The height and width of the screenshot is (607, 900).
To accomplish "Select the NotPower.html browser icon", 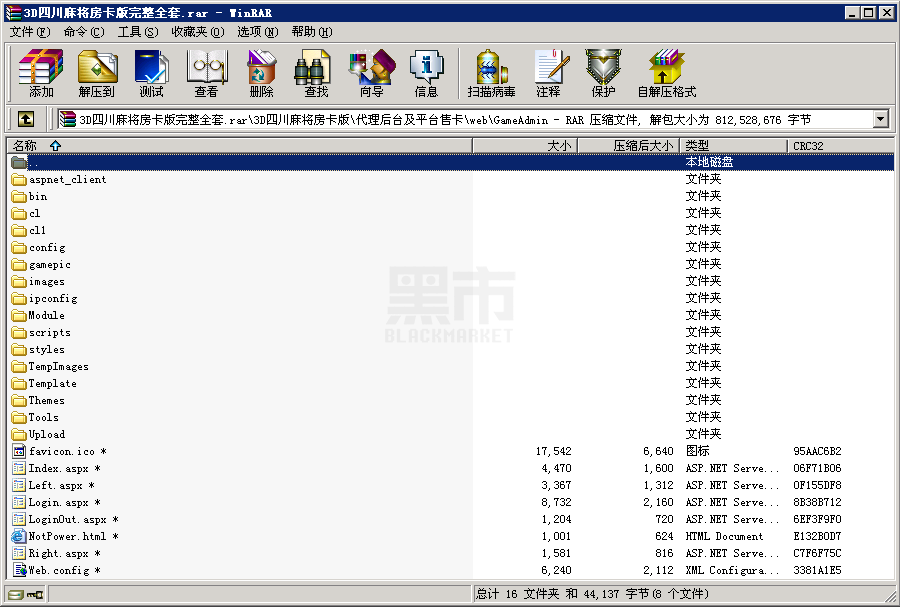I will click(x=19, y=536).
